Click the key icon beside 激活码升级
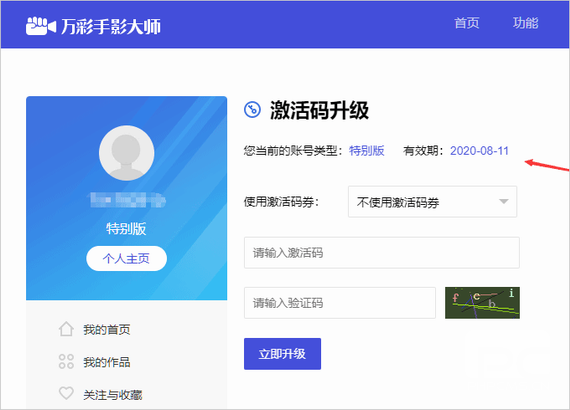Viewport: 570px width, 410px height. pyautogui.click(x=252, y=109)
